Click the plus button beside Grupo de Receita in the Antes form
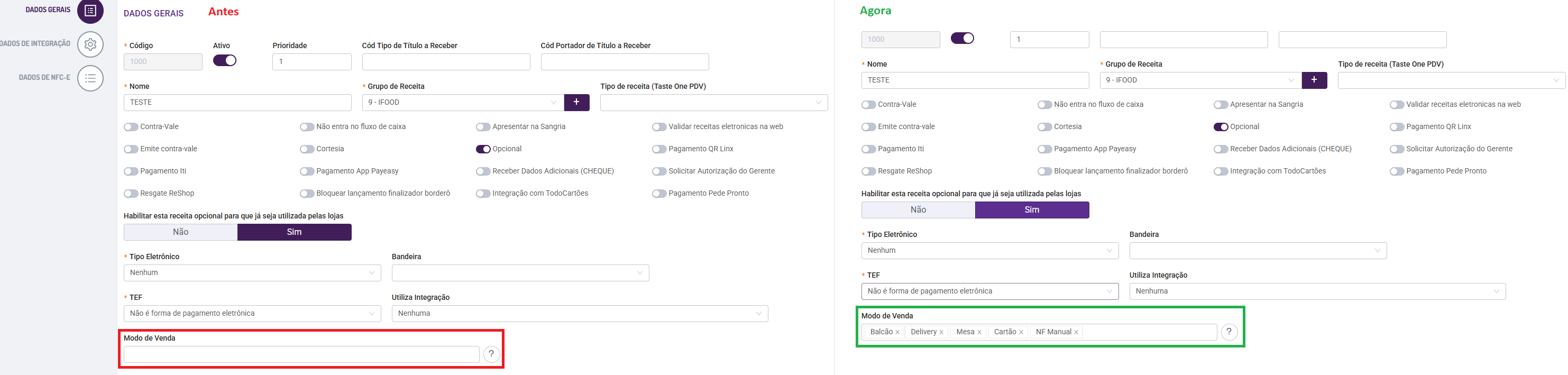 coord(576,102)
